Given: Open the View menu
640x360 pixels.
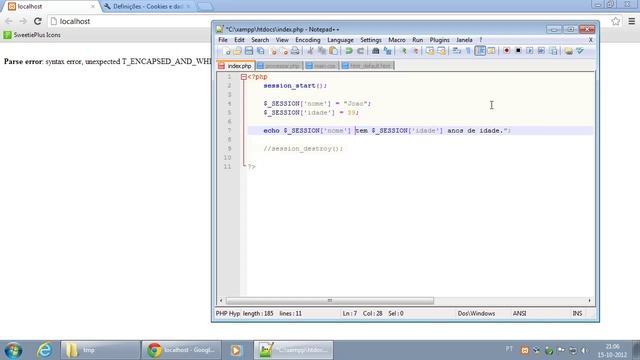Looking at the screenshot, I should [x=282, y=40].
